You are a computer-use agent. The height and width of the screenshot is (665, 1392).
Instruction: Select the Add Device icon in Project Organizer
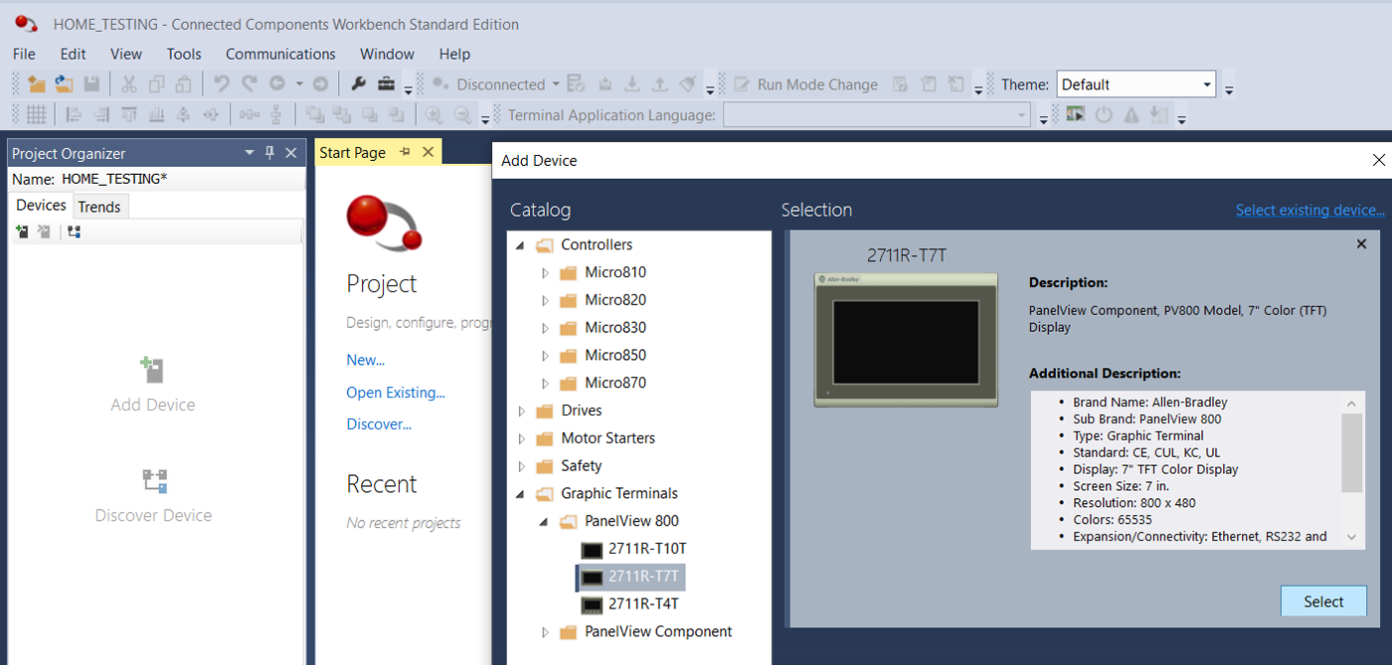pyautogui.click(x=152, y=371)
